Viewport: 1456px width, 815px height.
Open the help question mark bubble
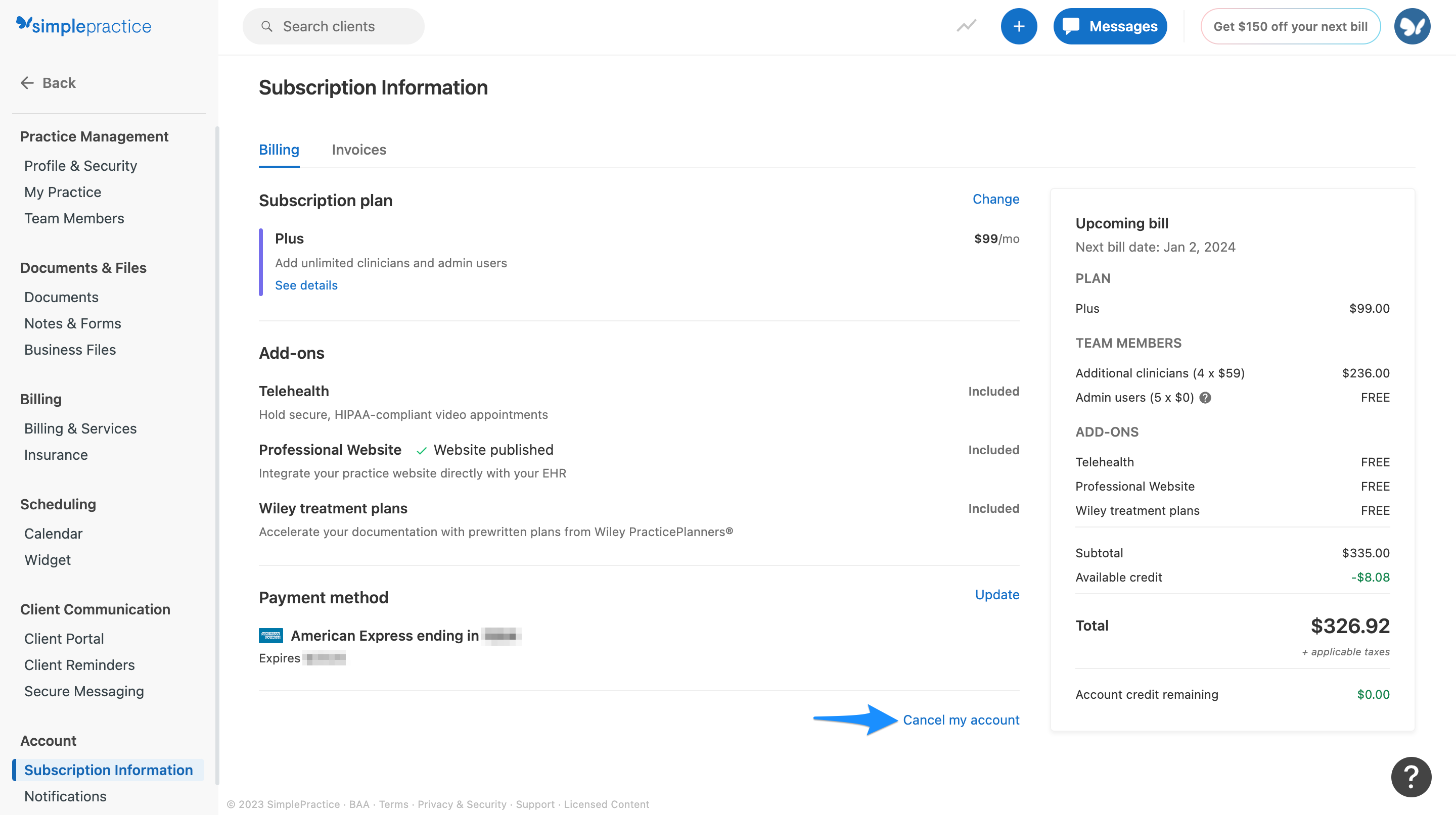[x=1411, y=777]
